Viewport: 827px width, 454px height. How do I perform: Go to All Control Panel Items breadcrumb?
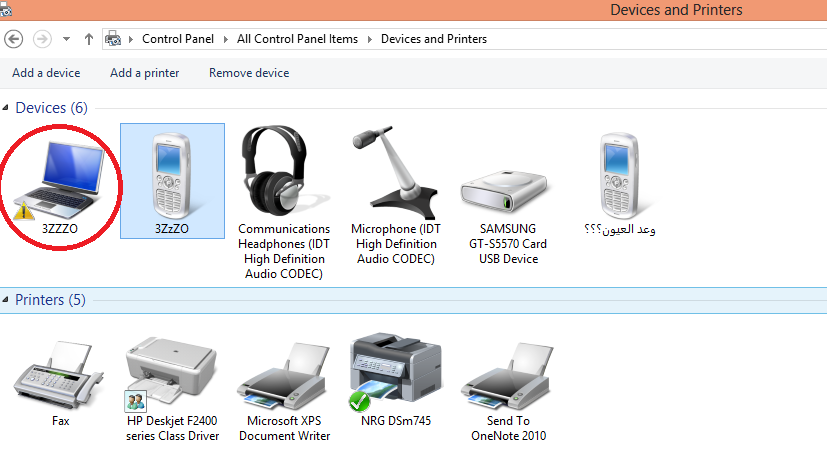click(297, 39)
